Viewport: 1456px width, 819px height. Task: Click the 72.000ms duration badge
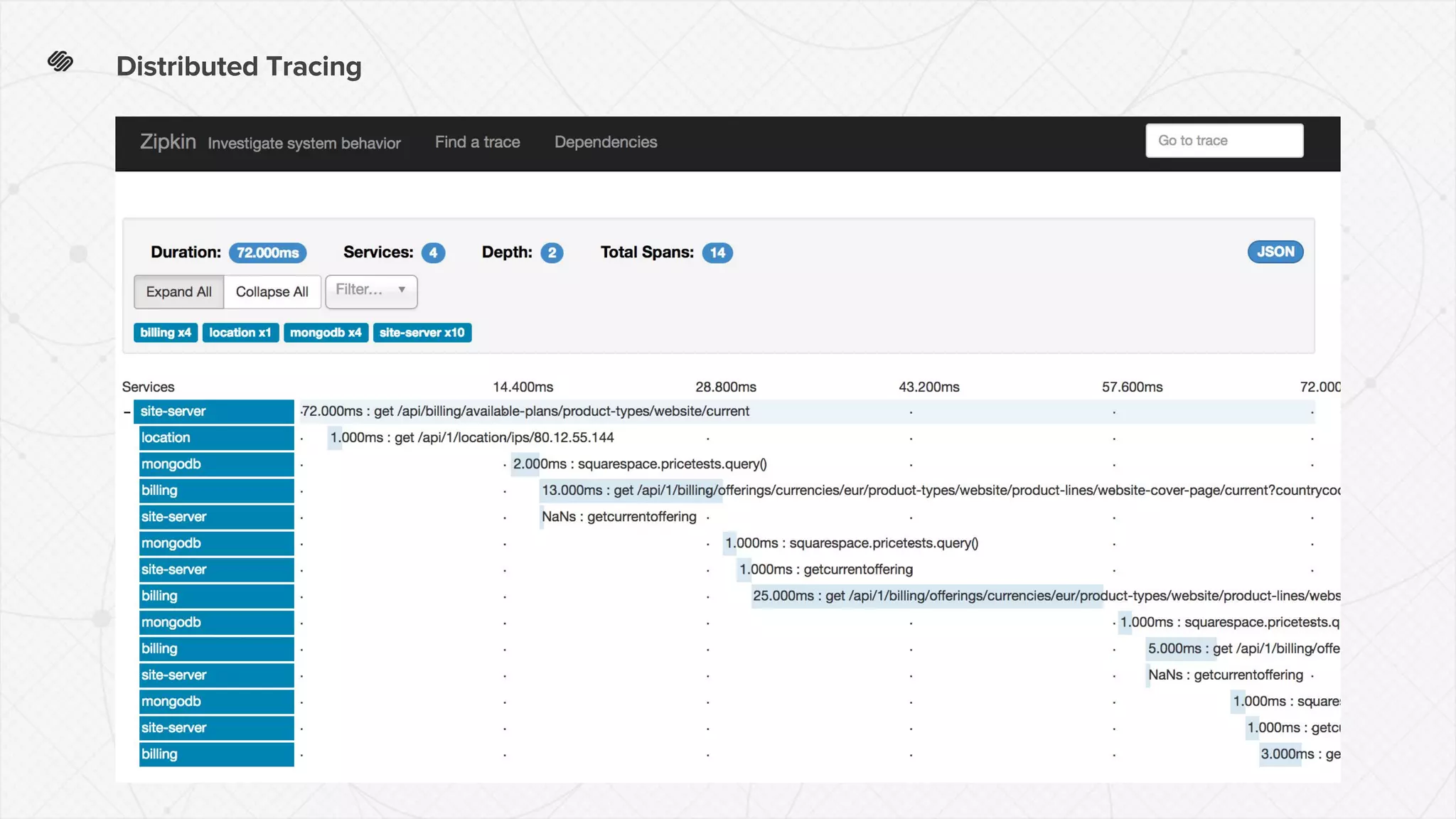pos(267,253)
